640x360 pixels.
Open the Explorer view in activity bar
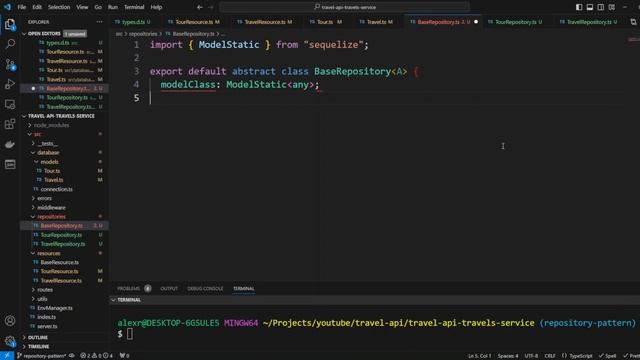tap(10, 24)
